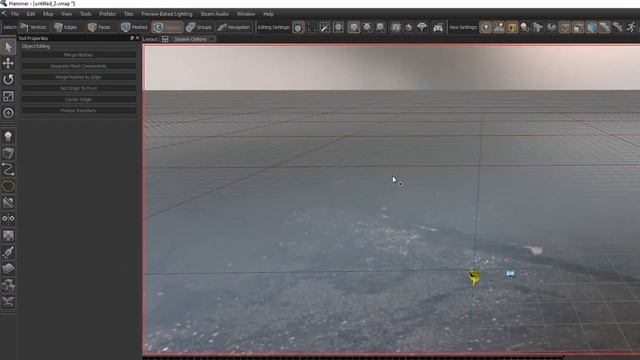Switch selection mode to Groups
Image resolution: width=640 pixels, height=360 pixels.
click(x=199, y=27)
